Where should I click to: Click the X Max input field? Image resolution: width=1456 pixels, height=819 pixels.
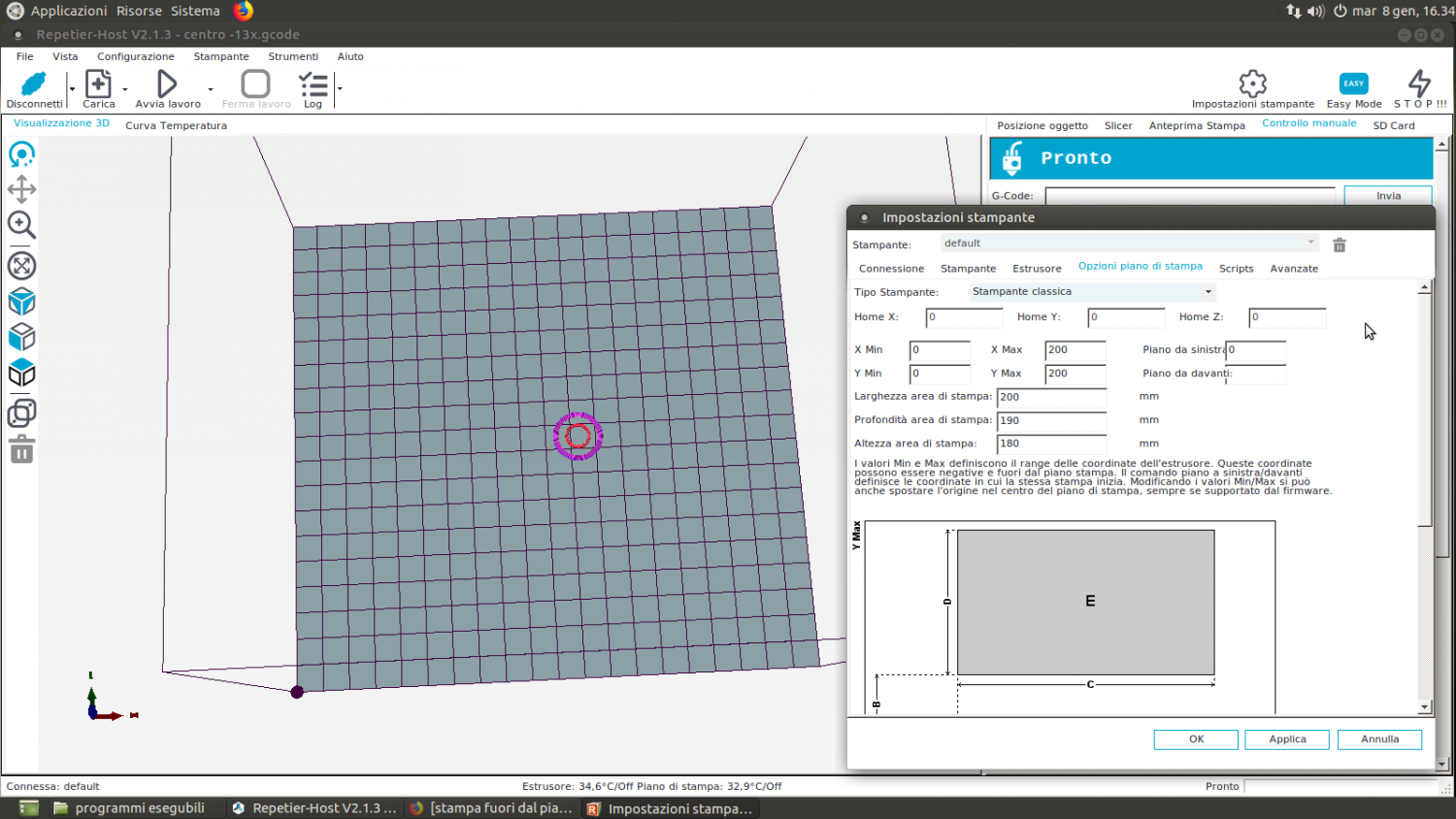click(x=1075, y=350)
